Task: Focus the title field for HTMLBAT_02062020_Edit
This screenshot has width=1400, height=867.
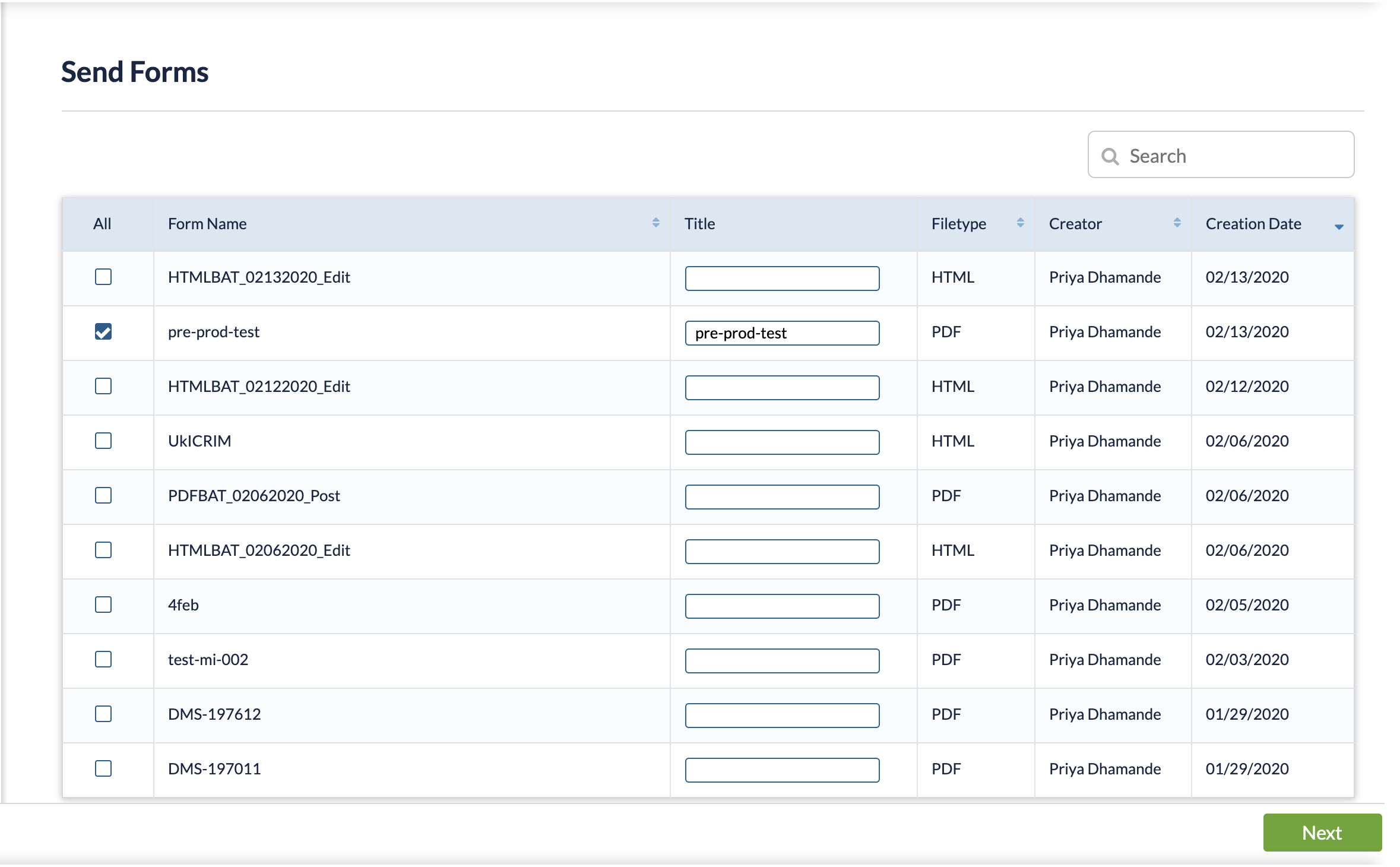Action: click(x=782, y=552)
